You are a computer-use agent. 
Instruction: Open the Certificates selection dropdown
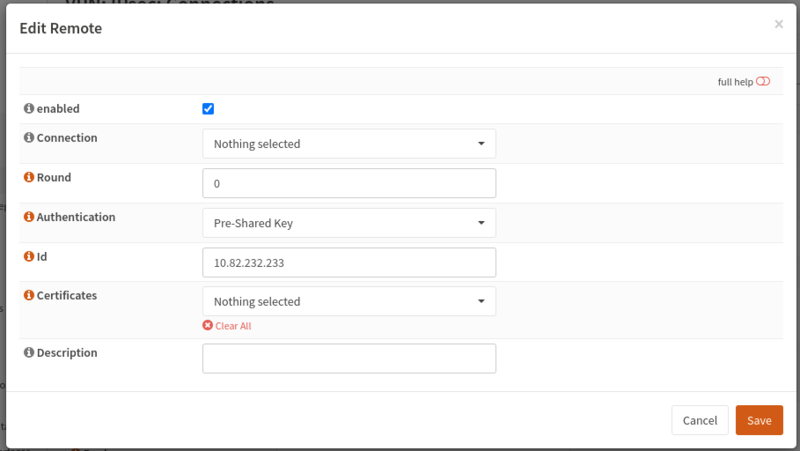click(349, 301)
